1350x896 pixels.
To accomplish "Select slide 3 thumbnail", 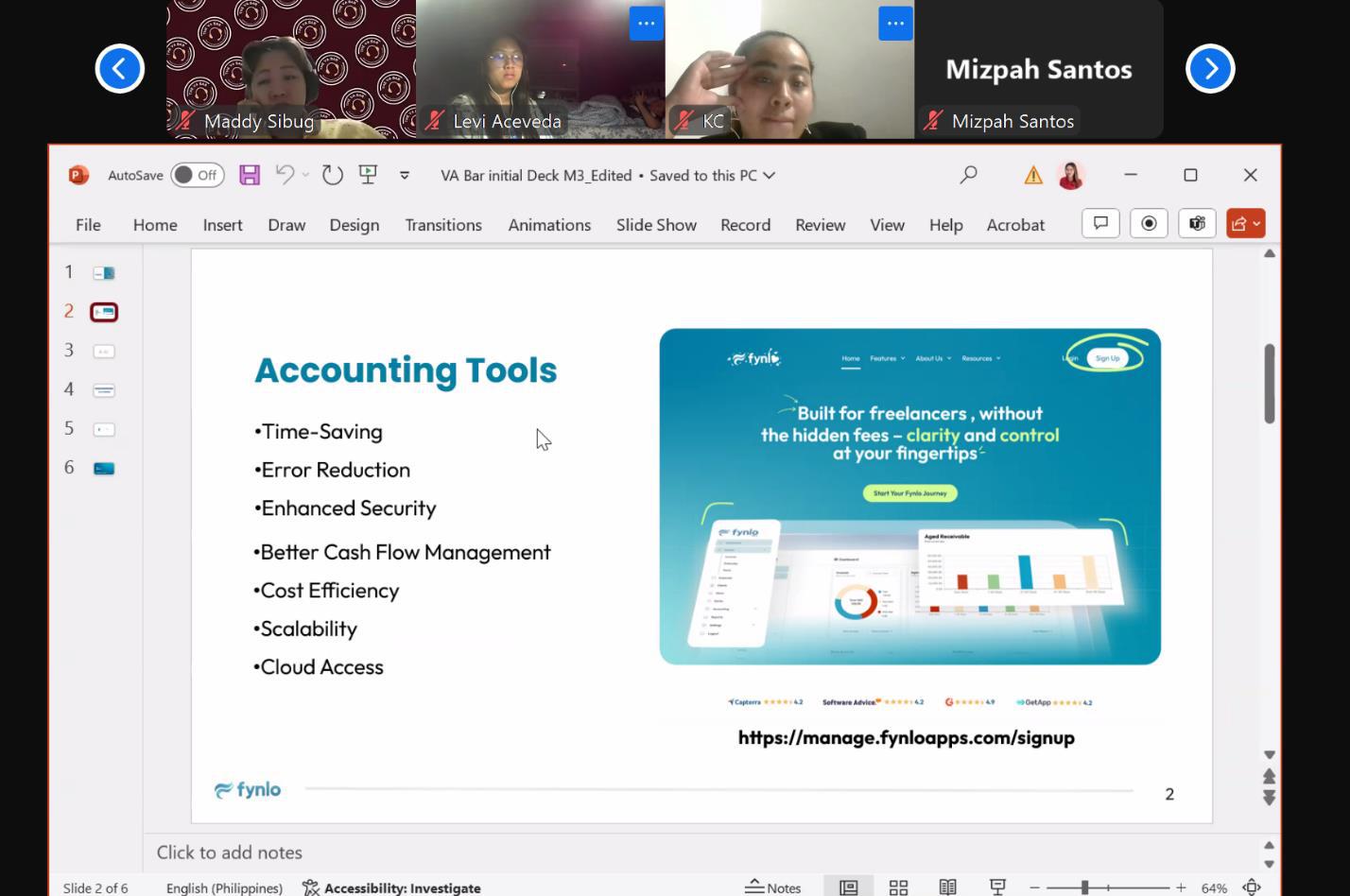I will tap(104, 351).
